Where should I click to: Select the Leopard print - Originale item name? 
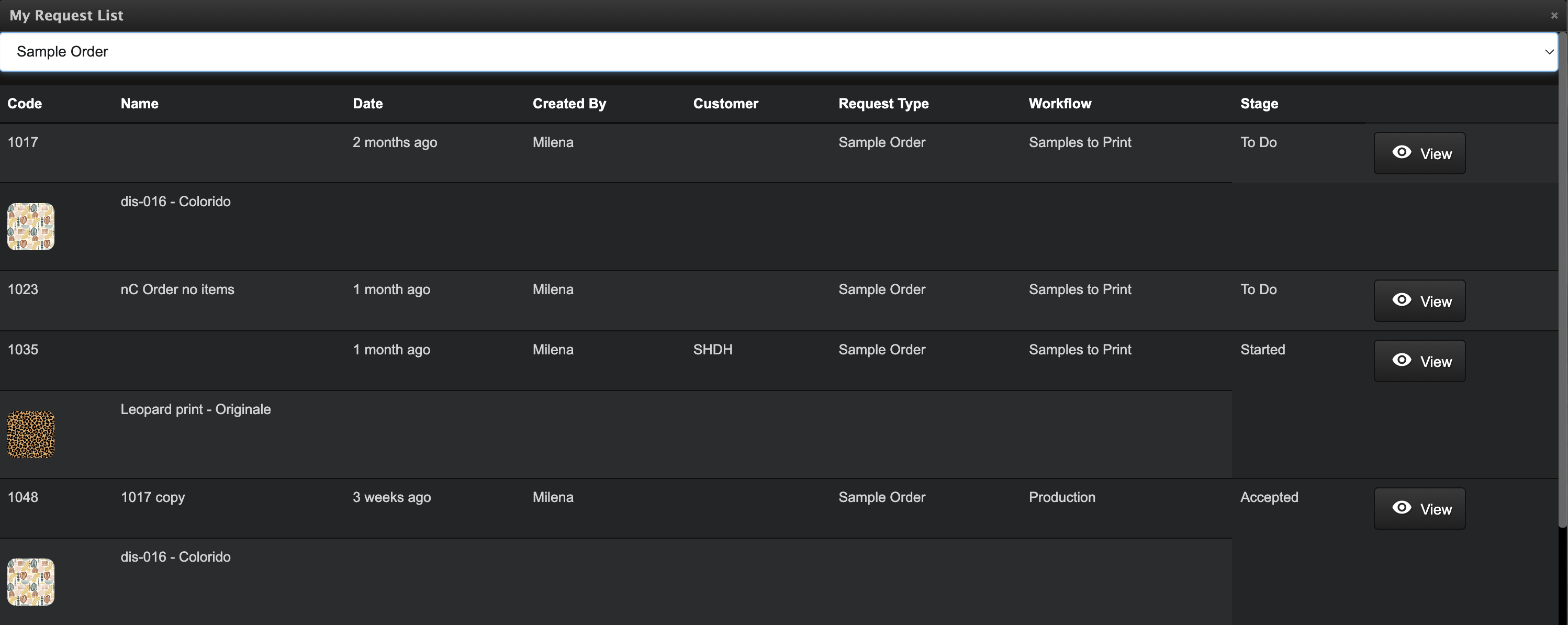[x=195, y=409]
